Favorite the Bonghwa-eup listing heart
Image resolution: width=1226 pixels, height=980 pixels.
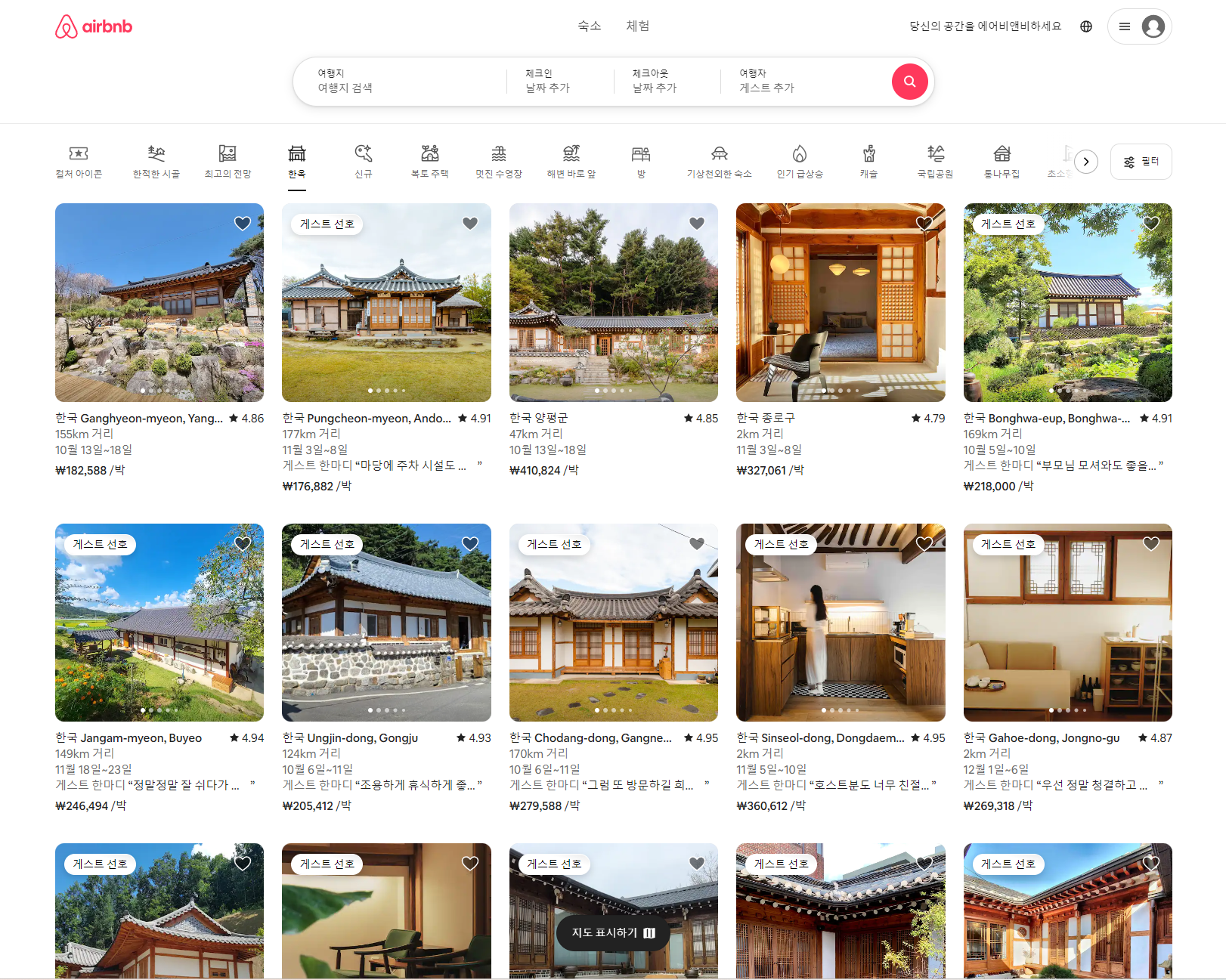pyautogui.click(x=1151, y=224)
